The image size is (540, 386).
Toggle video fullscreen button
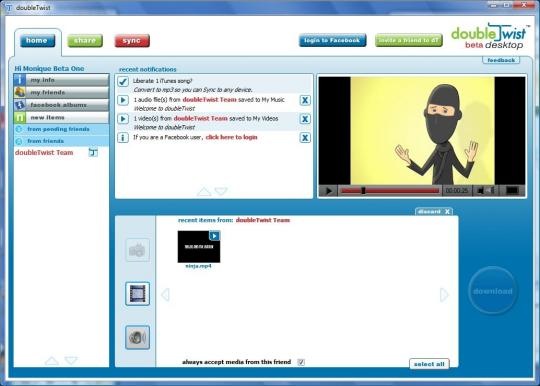512,190
